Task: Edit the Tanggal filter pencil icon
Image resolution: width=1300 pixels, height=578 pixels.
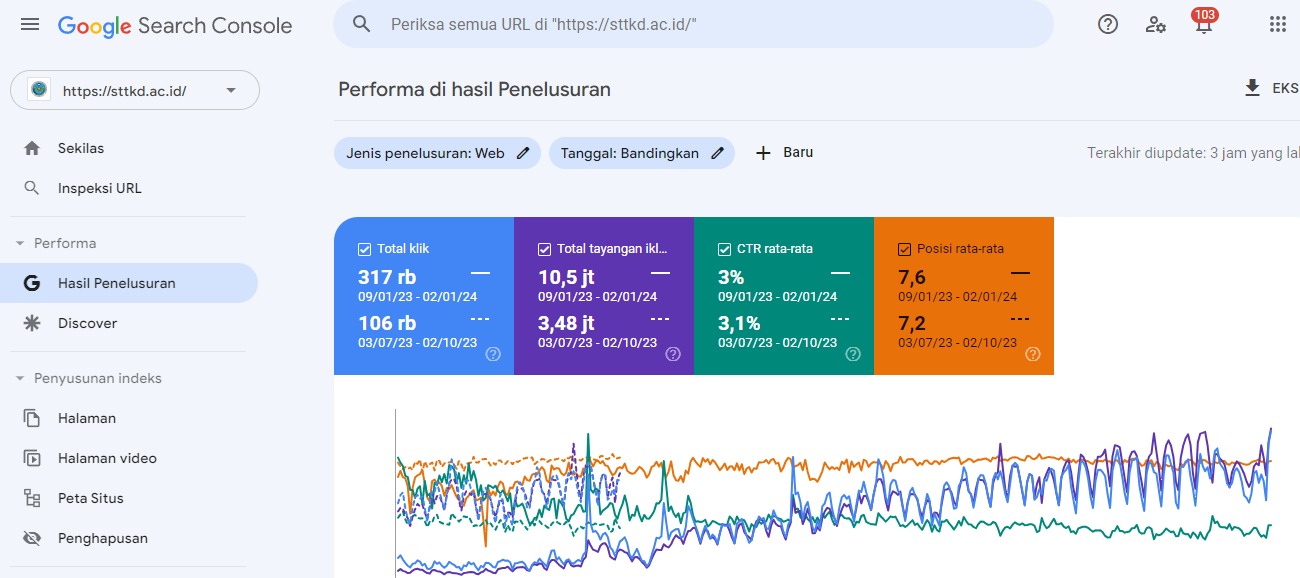Action: [717, 153]
